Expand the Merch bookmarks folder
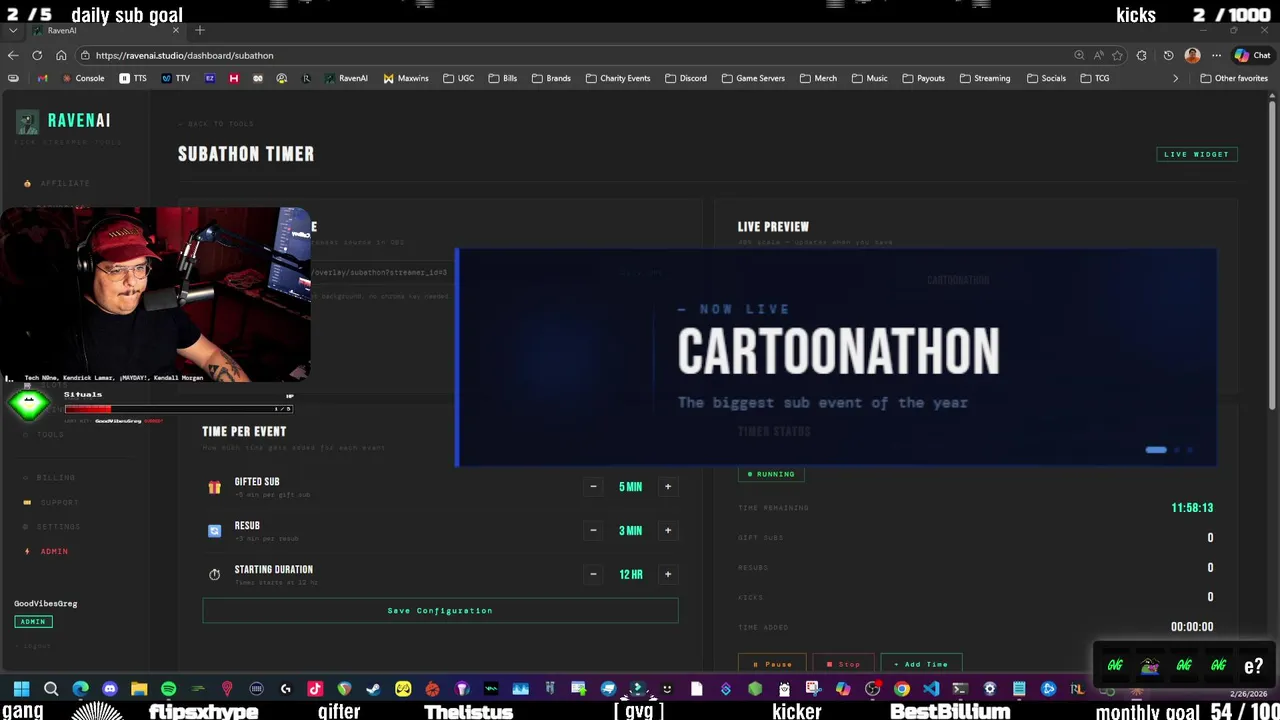This screenshot has height=720, width=1280. click(818, 78)
